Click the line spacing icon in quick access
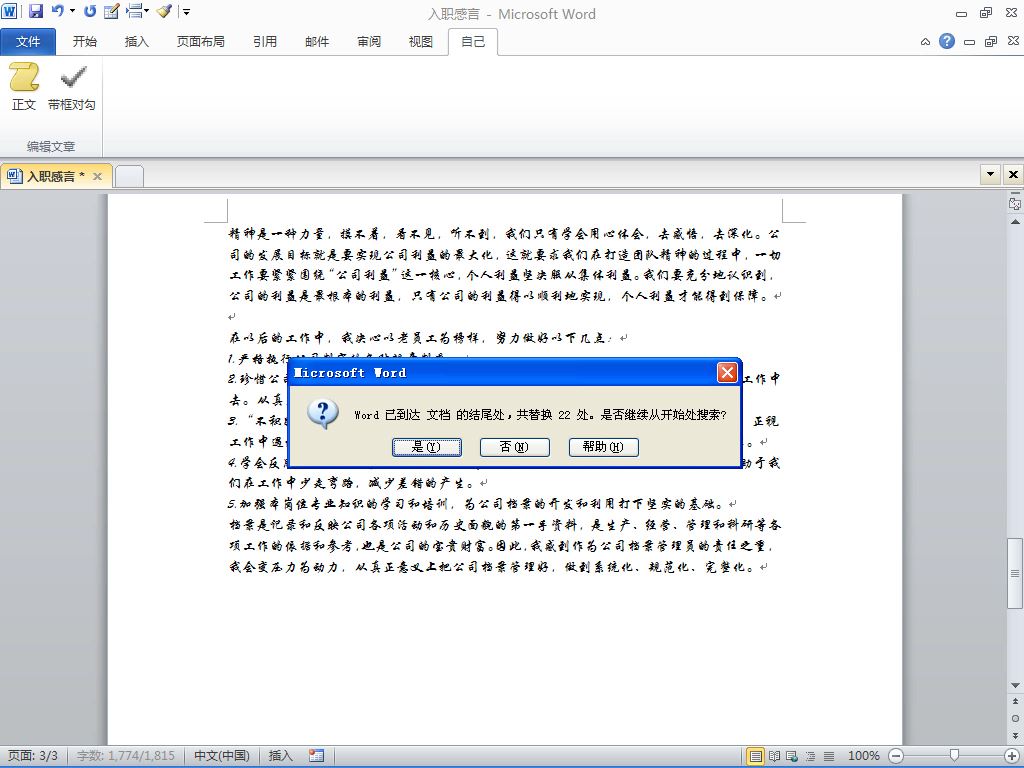Image resolution: width=1024 pixels, height=768 pixels. pos(133,10)
